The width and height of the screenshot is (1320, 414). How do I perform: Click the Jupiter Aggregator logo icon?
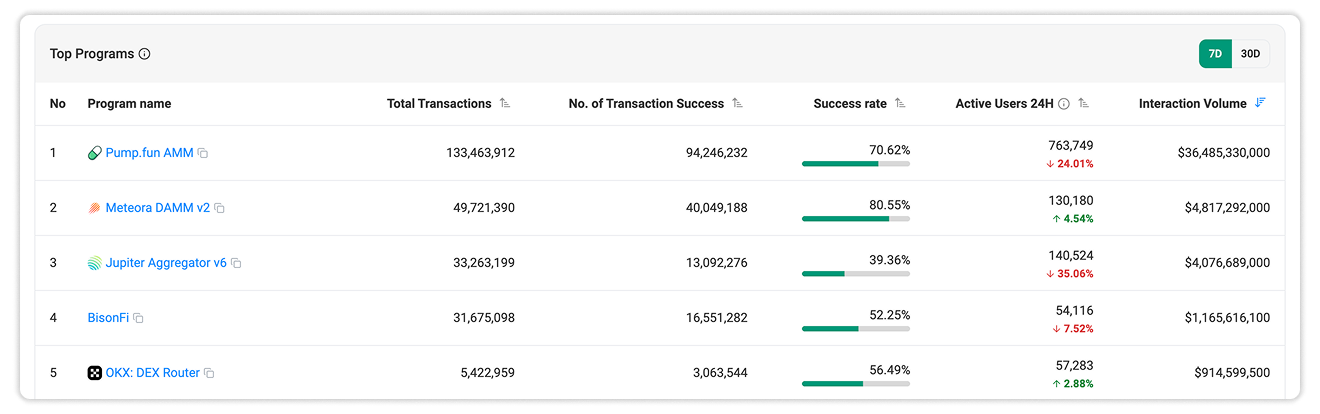pos(95,263)
